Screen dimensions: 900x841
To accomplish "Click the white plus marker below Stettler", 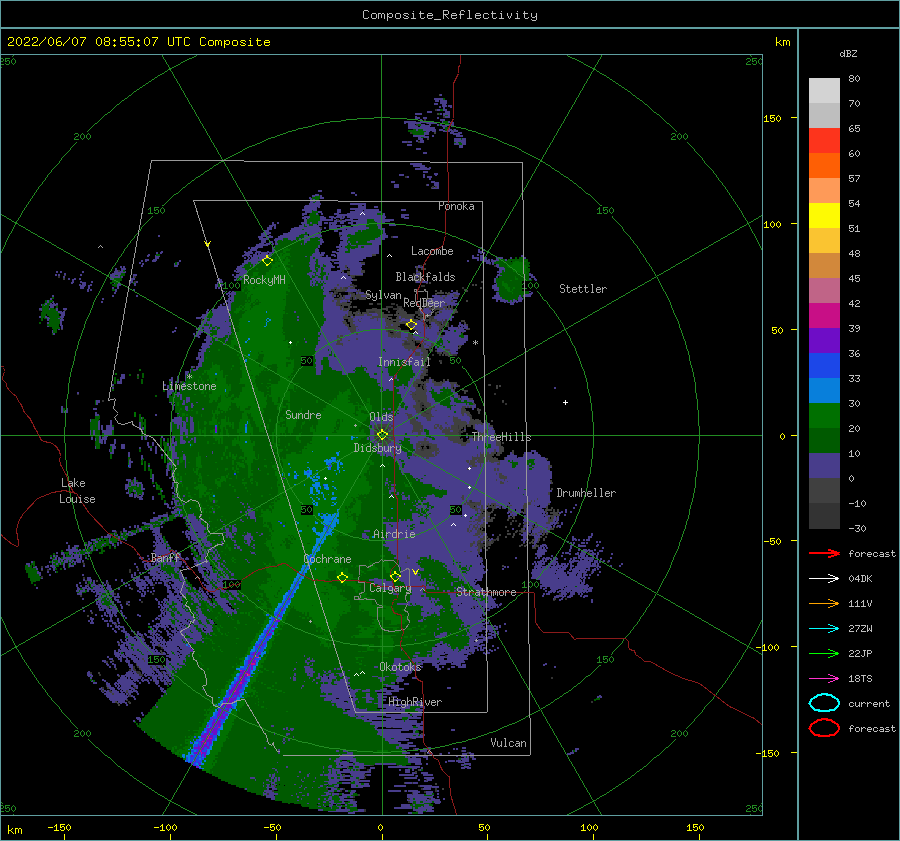I will coord(565,402).
